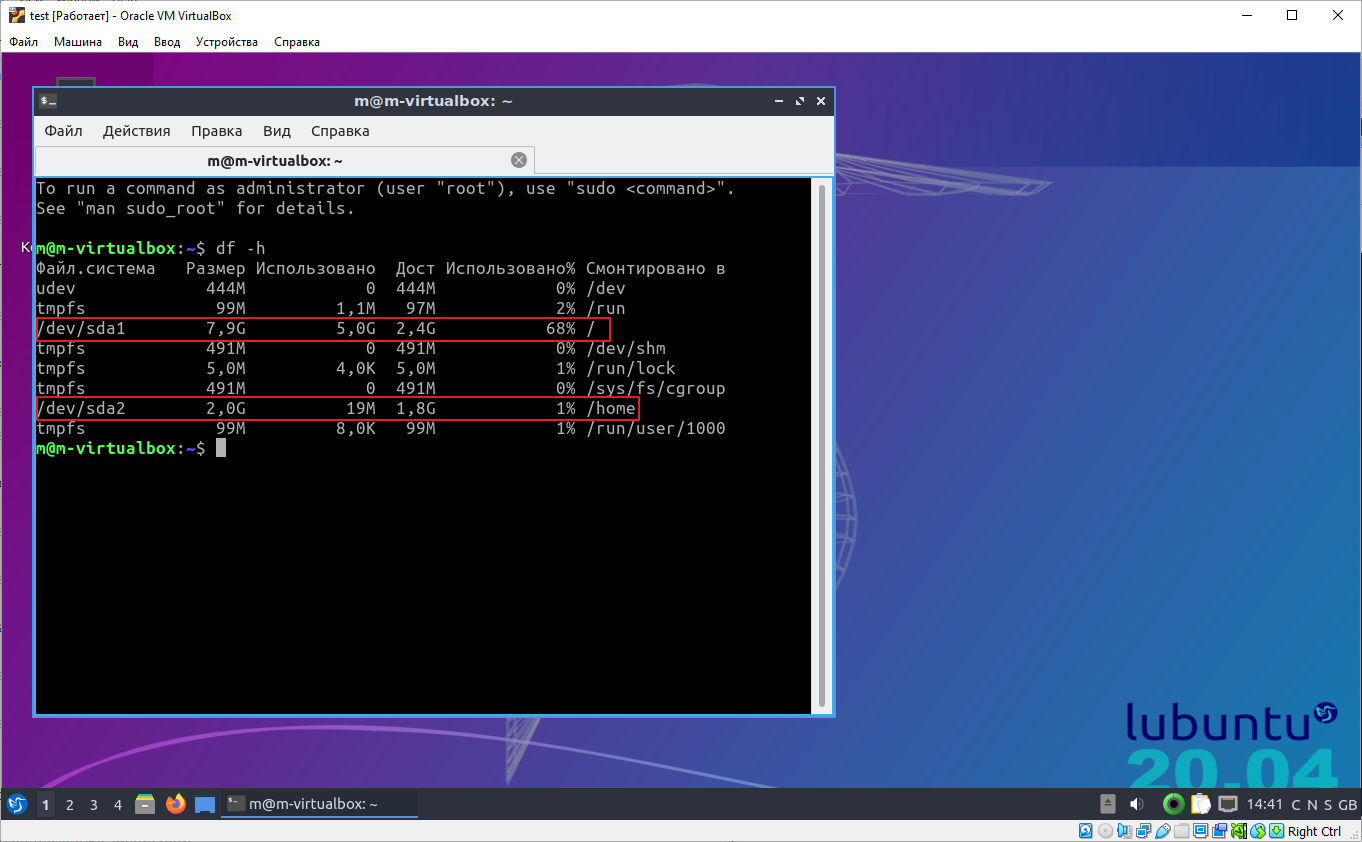Click the terminal window title bar icon
The image size is (1362, 842).
coord(48,101)
